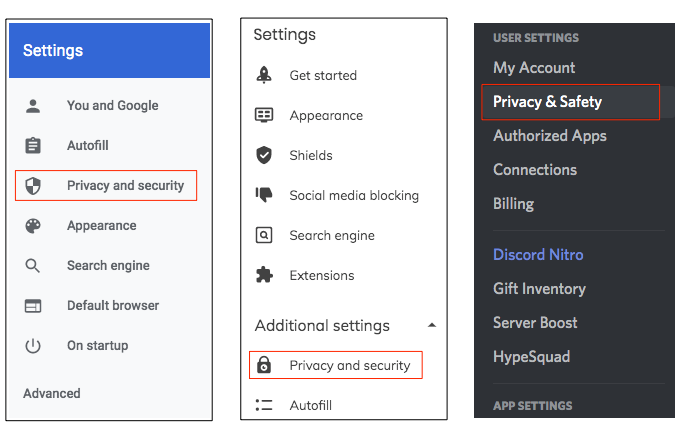Image resolution: width=689 pixels, height=436 pixels.
Task: Open Extensions settings in Brave
Action: [x=322, y=276]
